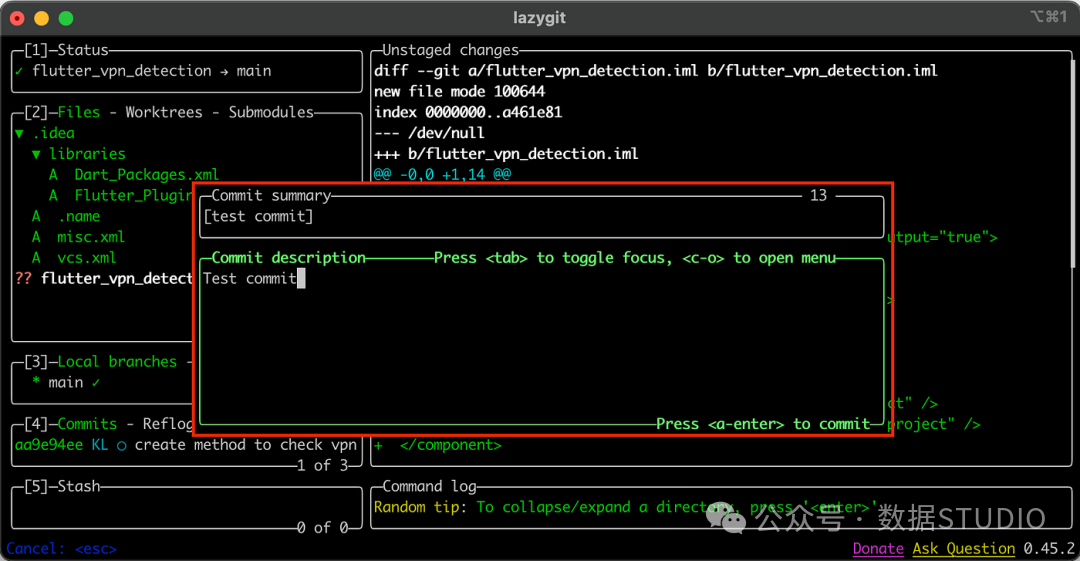This screenshot has width=1080, height=561.
Task: Click the +++ b/flutter_vpn_detection.iml line
Action: point(506,153)
